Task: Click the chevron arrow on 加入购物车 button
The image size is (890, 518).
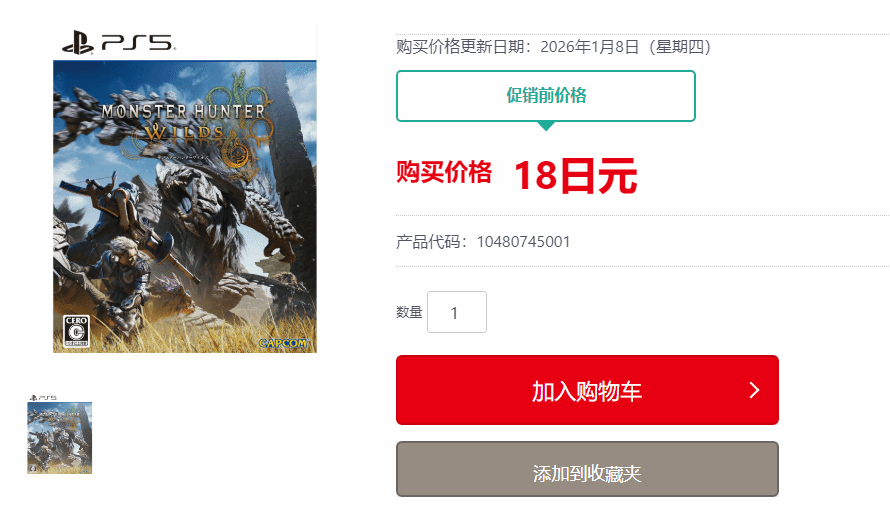Action: [x=754, y=390]
